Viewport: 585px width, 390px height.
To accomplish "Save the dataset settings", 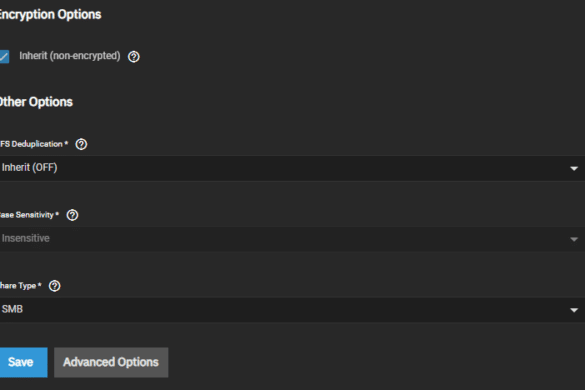I will pyautogui.click(x=23, y=362).
